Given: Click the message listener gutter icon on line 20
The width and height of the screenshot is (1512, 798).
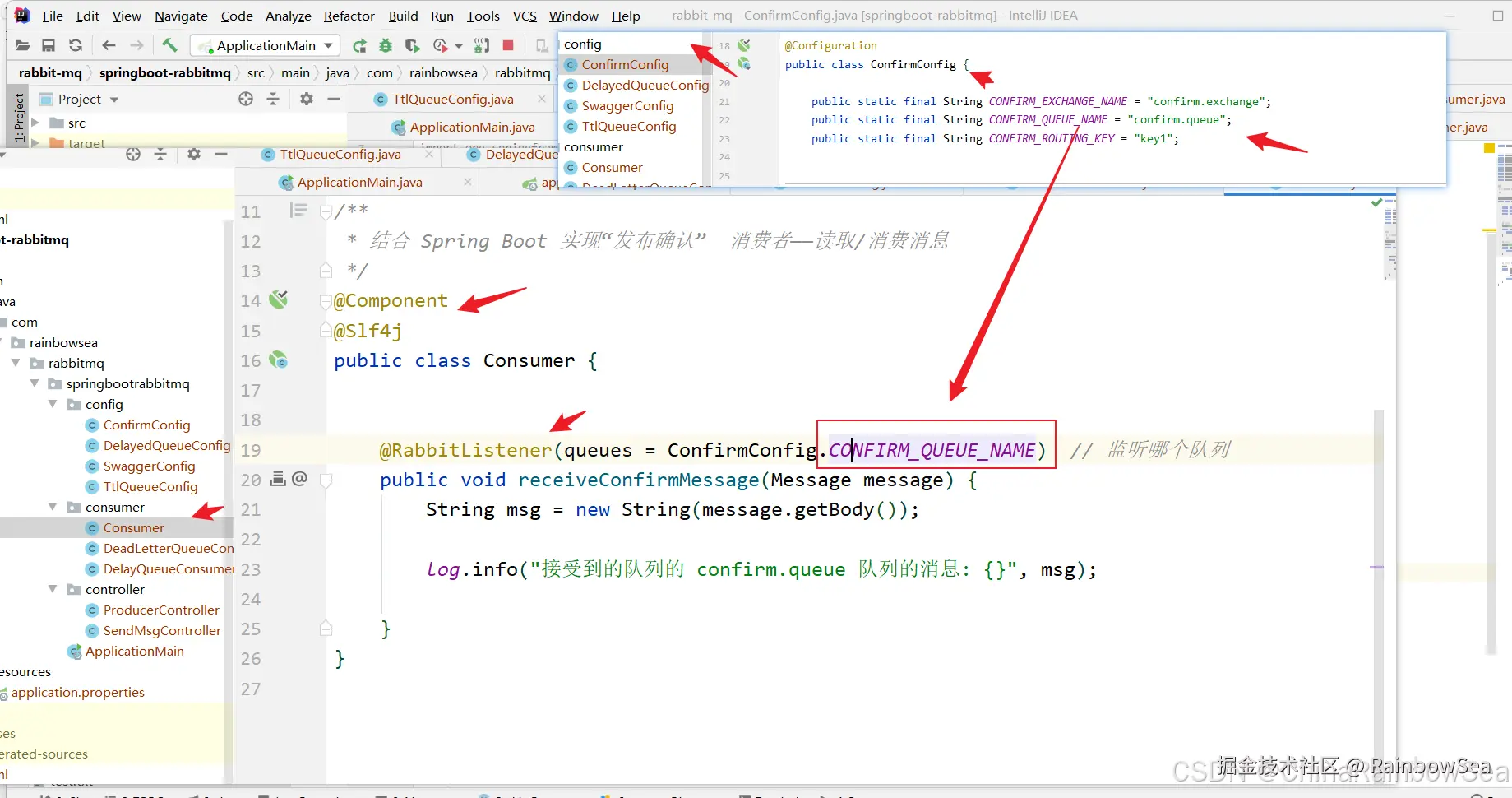Looking at the screenshot, I should (278, 478).
